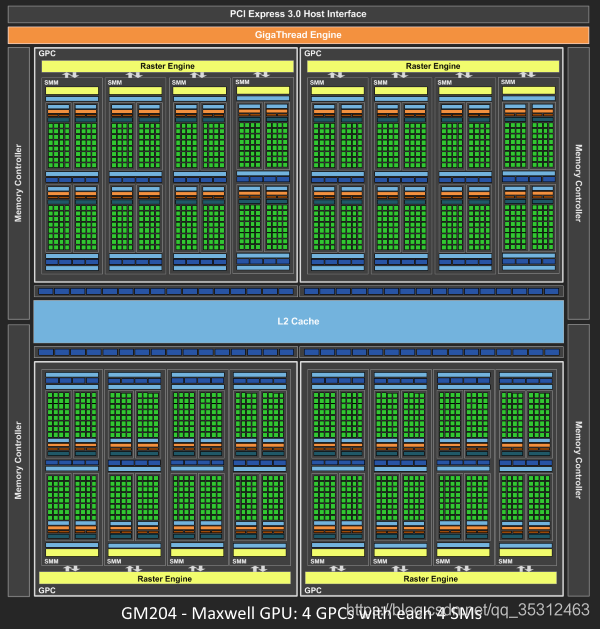Select the first SMM label in upper-right GPC
Viewport: 600px width, 629px height.
click(x=317, y=83)
